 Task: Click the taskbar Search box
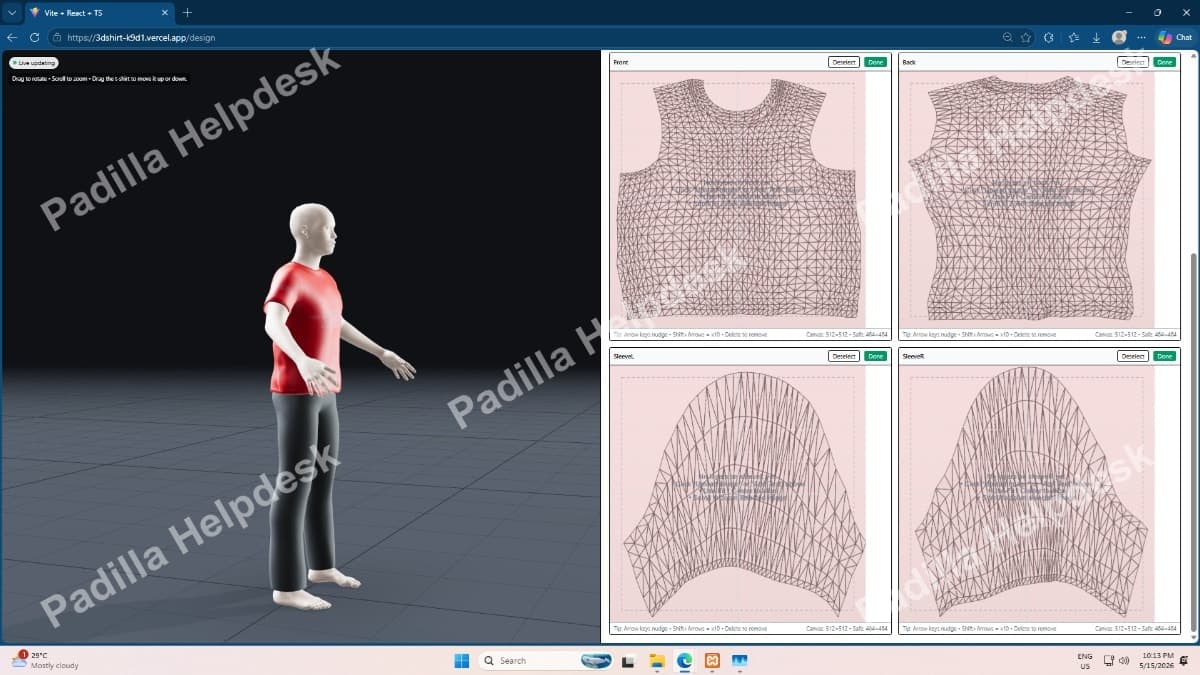tap(545, 660)
